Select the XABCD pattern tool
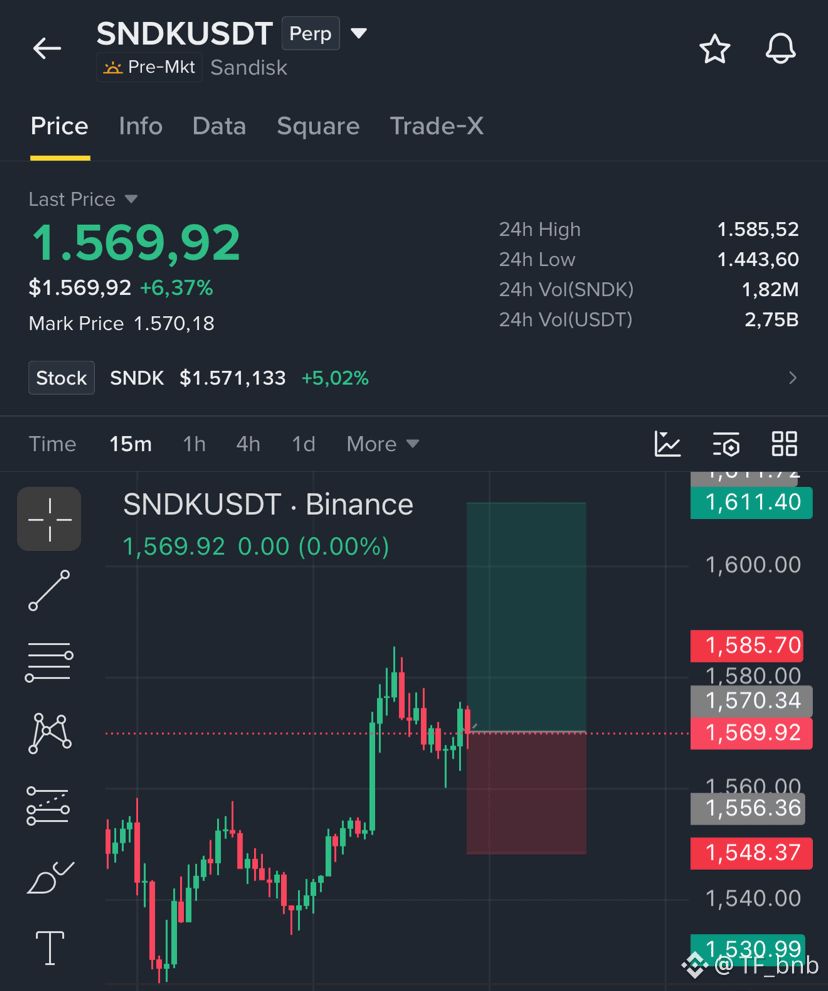The image size is (828, 991). pyautogui.click(x=49, y=733)
